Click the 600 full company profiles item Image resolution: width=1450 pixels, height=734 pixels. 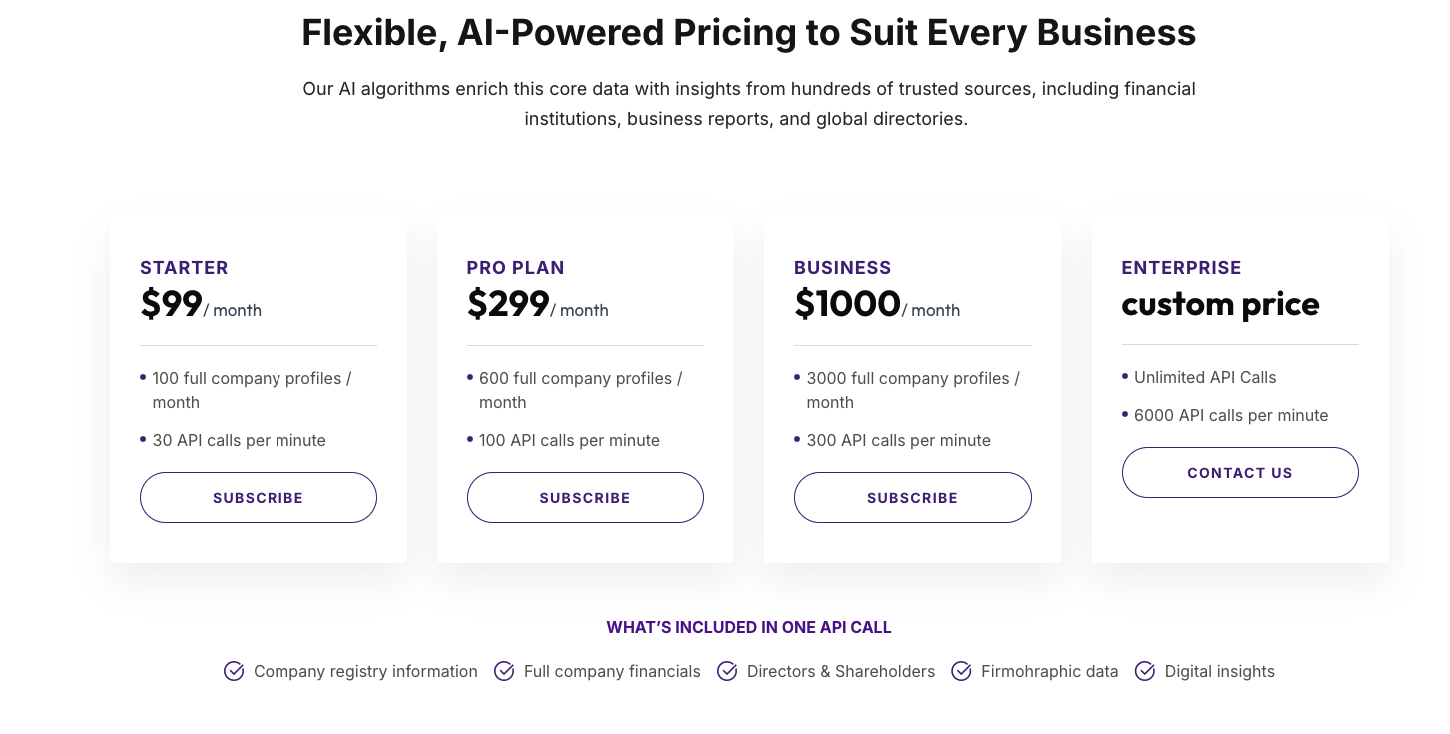pos(580,390)
